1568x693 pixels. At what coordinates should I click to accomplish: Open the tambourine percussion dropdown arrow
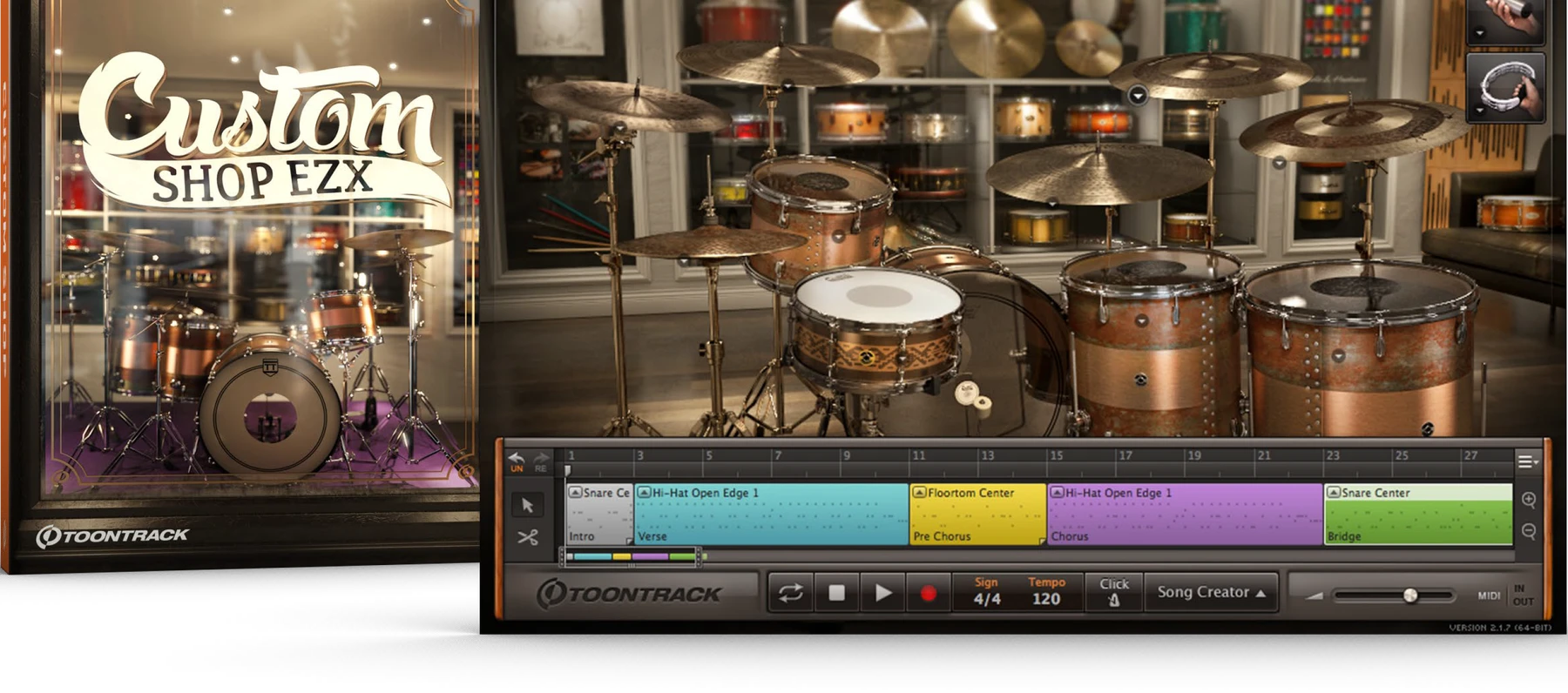(1479, 111)
